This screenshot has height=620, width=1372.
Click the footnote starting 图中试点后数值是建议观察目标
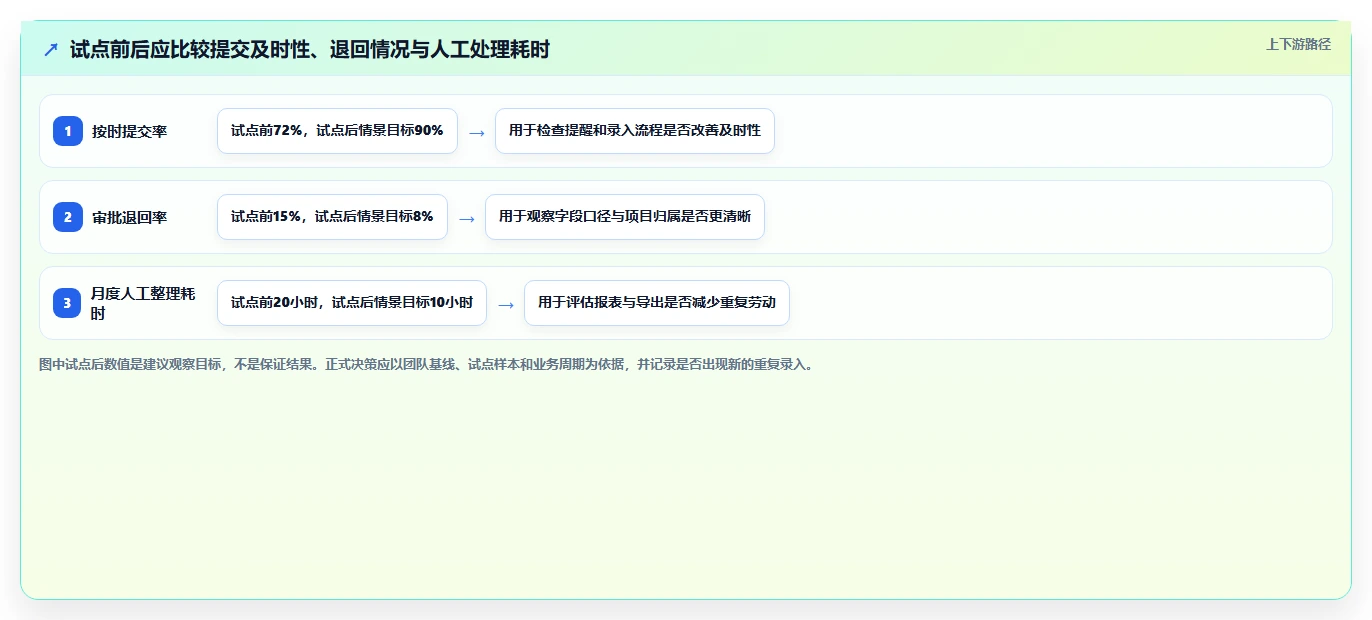428,365
